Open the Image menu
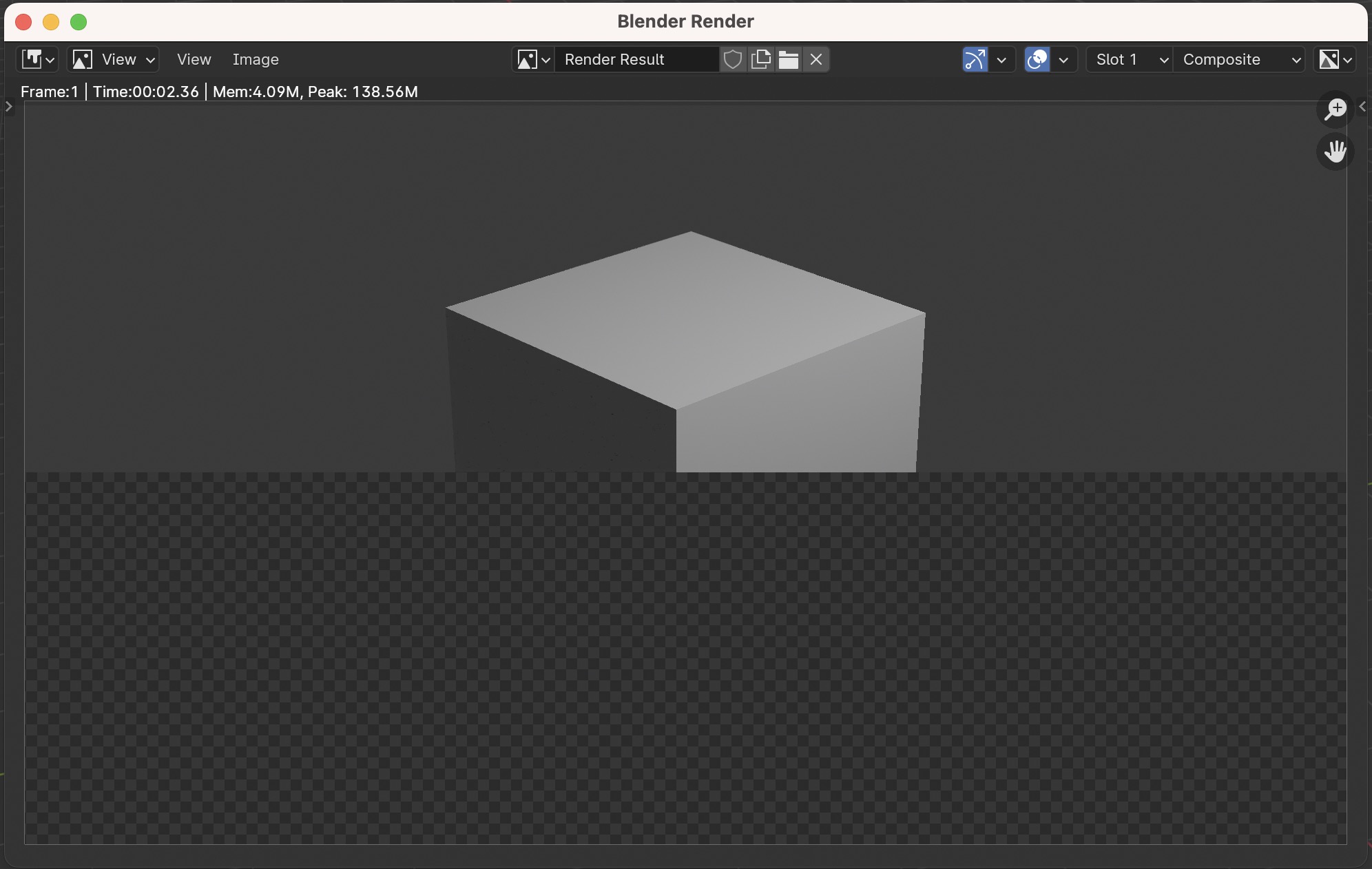 pos(256,59)
